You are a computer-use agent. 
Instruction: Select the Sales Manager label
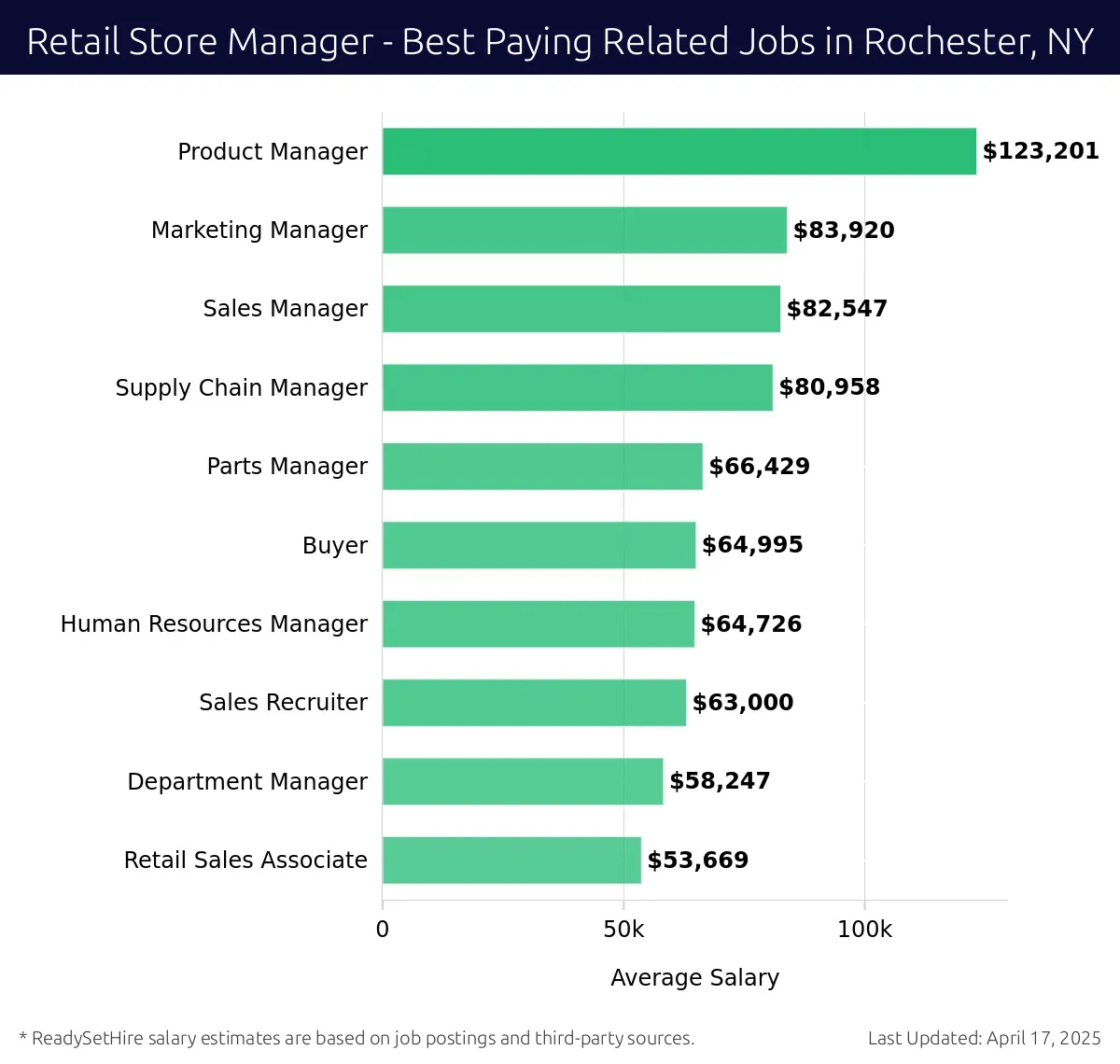[286, 309]
